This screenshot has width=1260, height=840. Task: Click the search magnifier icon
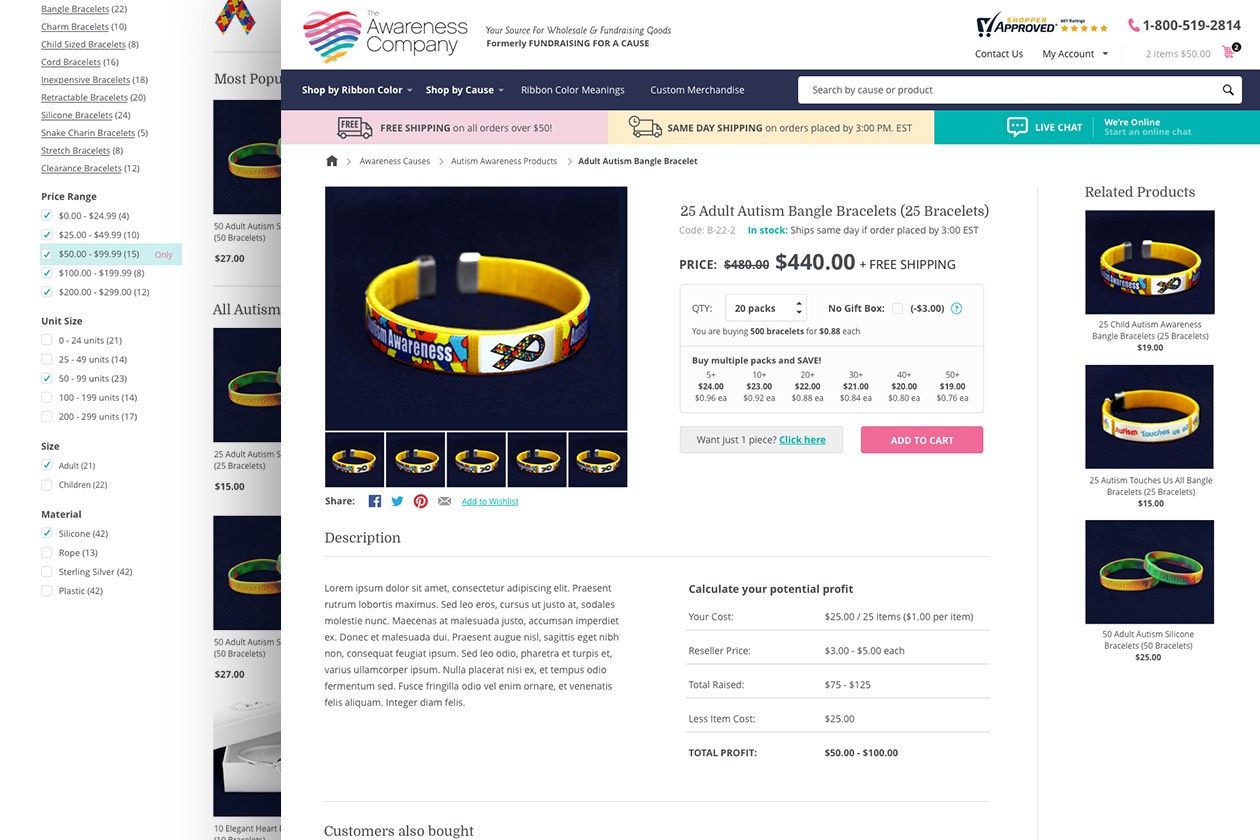[1228, 90]
